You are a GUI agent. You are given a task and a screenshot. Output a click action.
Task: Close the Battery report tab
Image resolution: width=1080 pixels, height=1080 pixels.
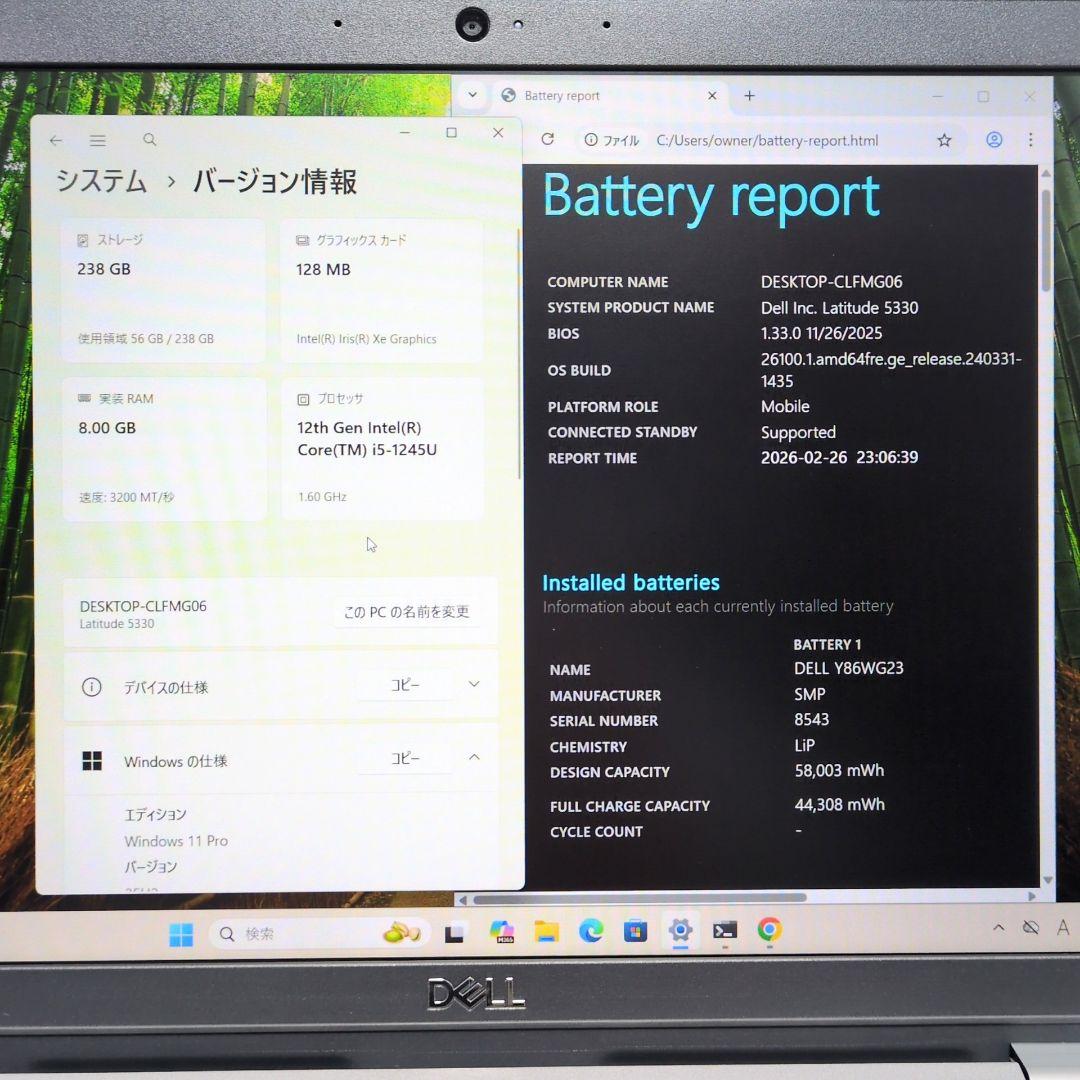(712, 96)
